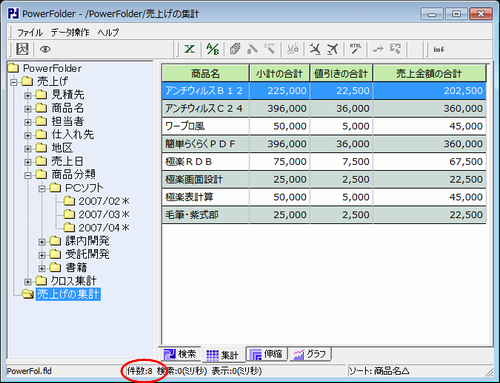
Task: Click the 小計の合計 column header
Action: 279,73
